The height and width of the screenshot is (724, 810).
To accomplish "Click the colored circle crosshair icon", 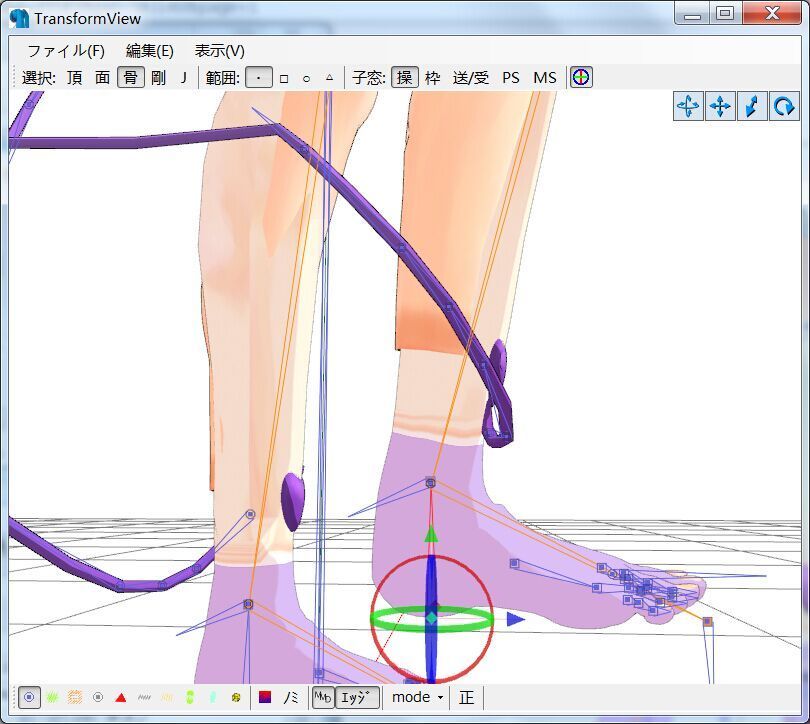I will pos(581,77).
